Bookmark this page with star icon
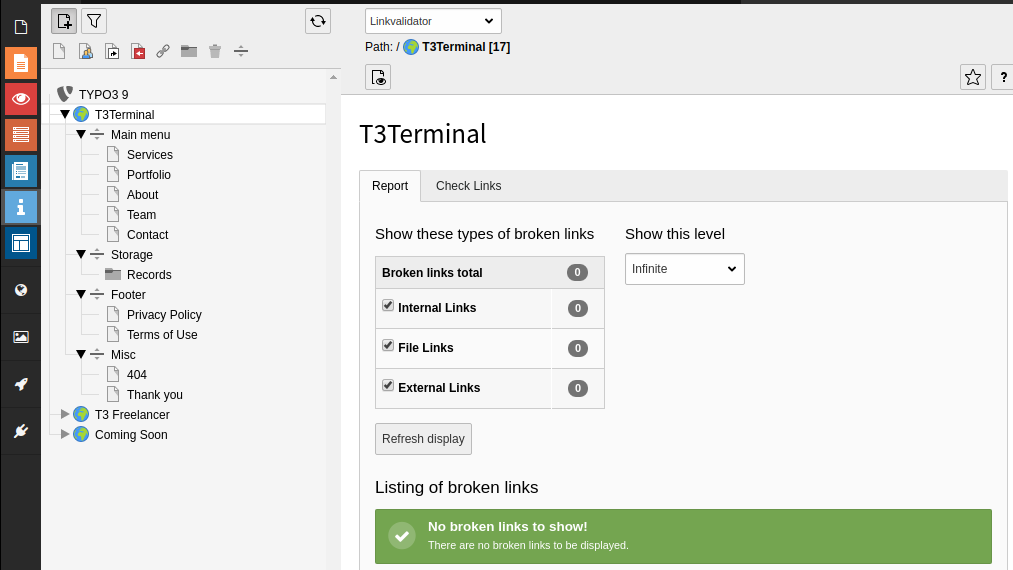Screen dimensions: 1013x570 (x=972, y=78)
